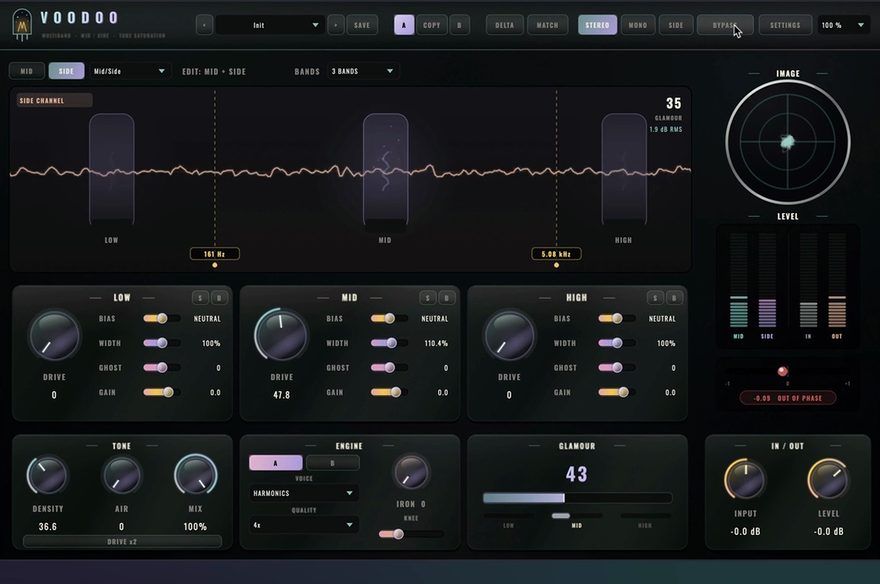The width and height of the screenshot is (880, 584).
Task: Select SIDE monitoring mode
Action: tap(676, 25)
